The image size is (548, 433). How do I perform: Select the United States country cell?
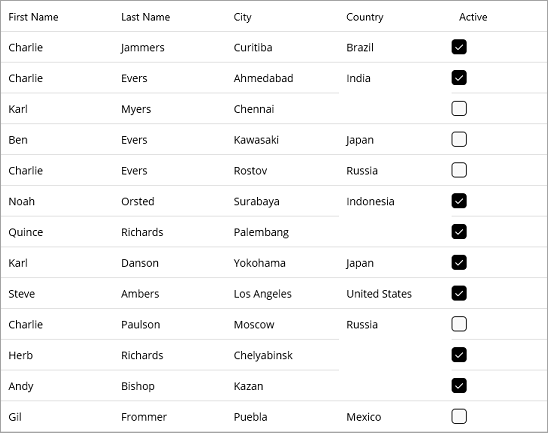[x=379, y=294]
